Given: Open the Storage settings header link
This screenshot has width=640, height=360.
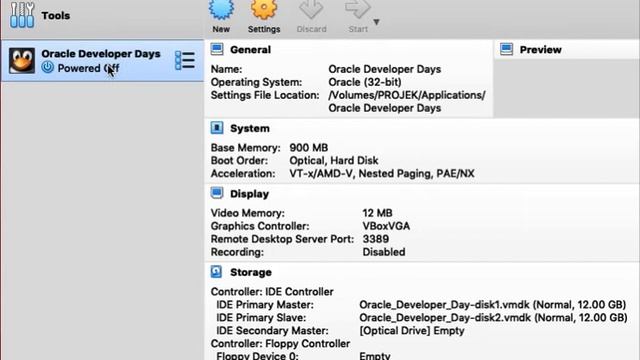Looking at the screenshot, I should [x=251, y=272].
